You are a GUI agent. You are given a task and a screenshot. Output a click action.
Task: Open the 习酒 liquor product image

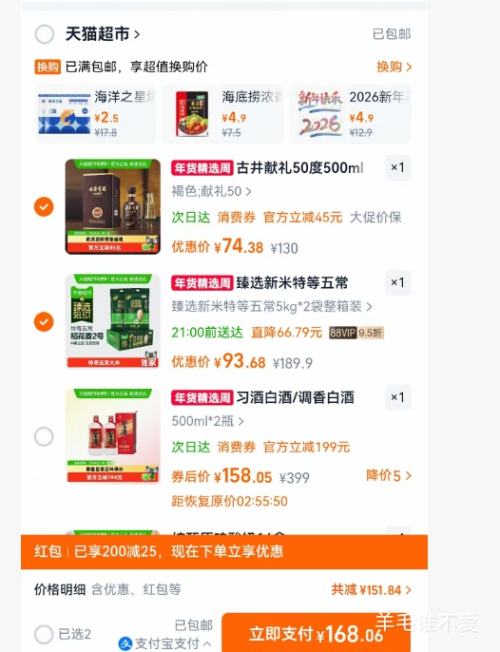[x=113, y=436]
